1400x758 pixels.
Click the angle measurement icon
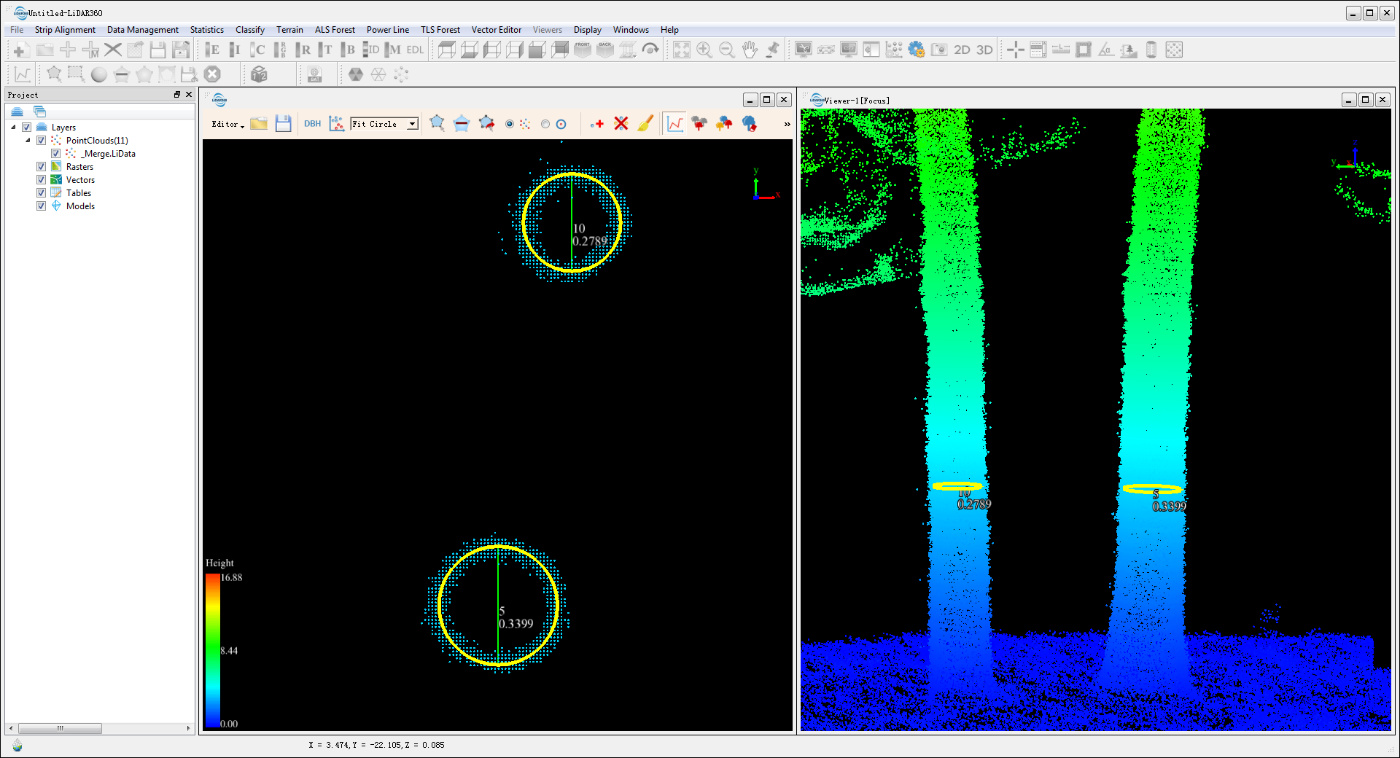pyautogui.click(x=1106, y=49)
